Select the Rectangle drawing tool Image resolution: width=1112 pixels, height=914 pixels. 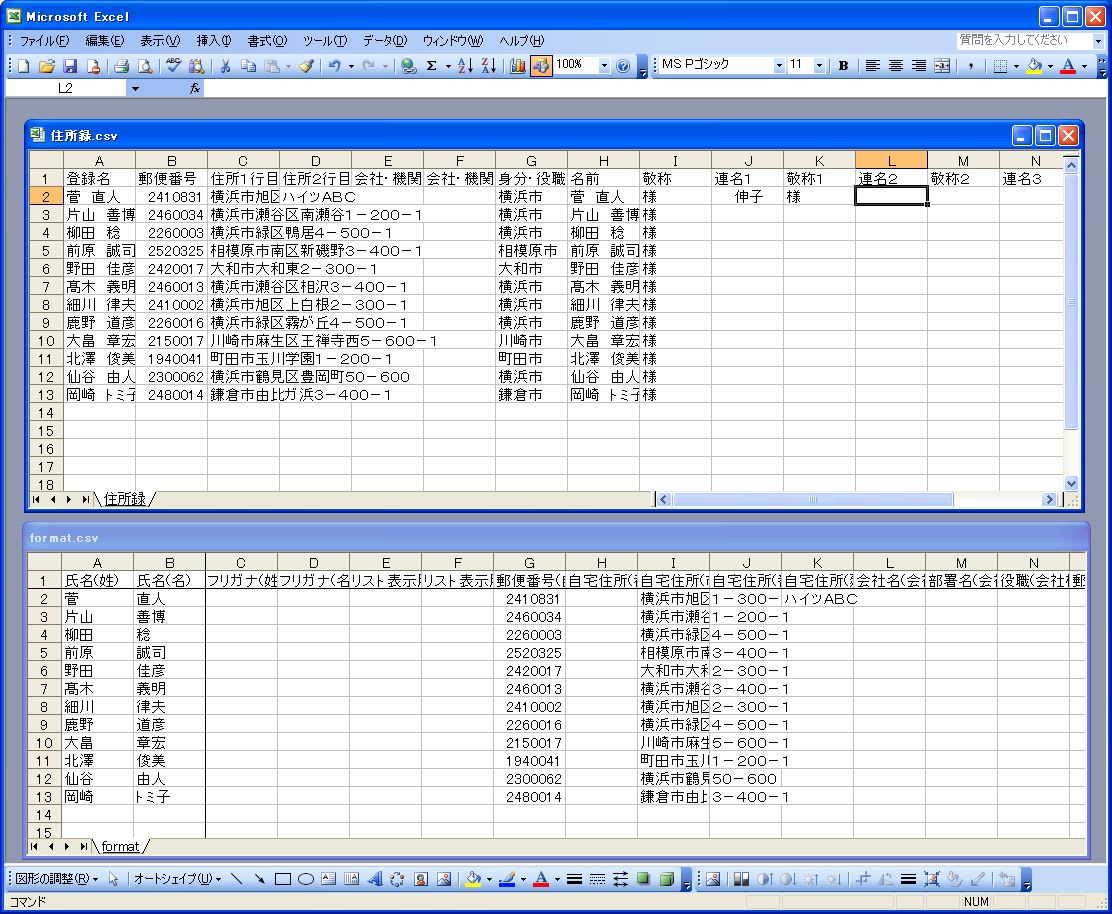[283, 879]
